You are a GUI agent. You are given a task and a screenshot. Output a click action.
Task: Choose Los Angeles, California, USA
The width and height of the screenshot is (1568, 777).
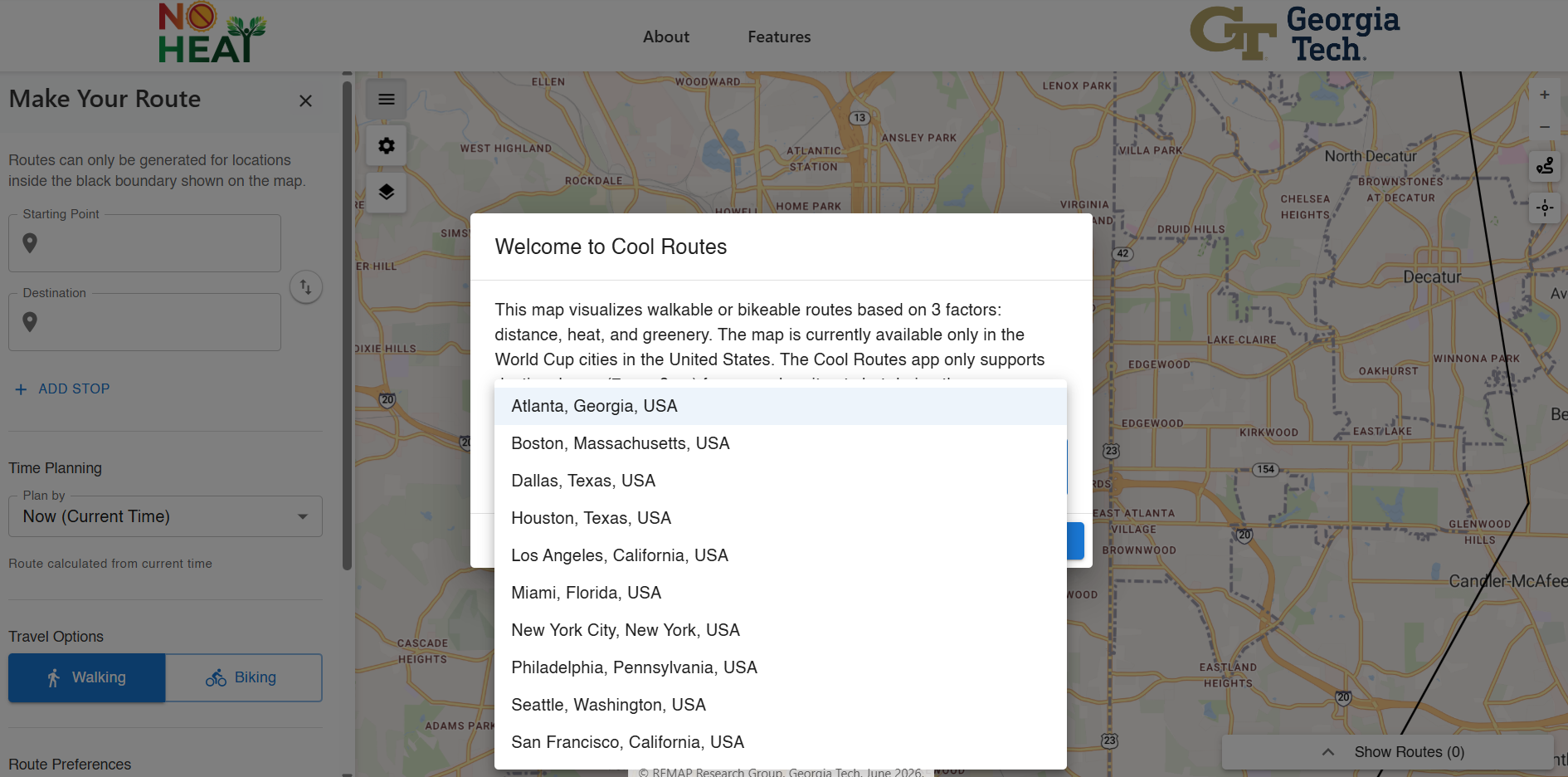pos(781,555)
